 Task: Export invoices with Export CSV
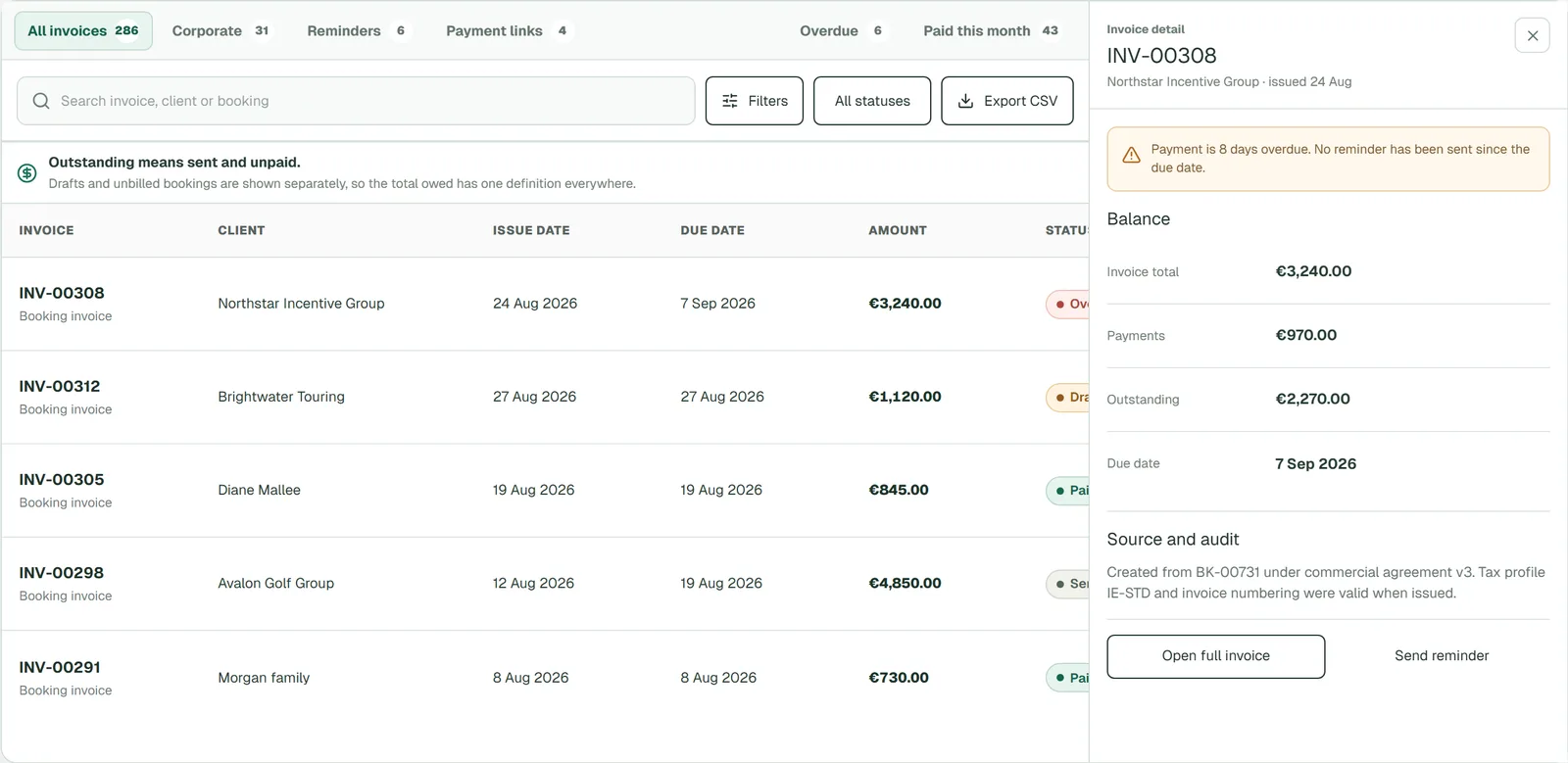click(1007, 101)
